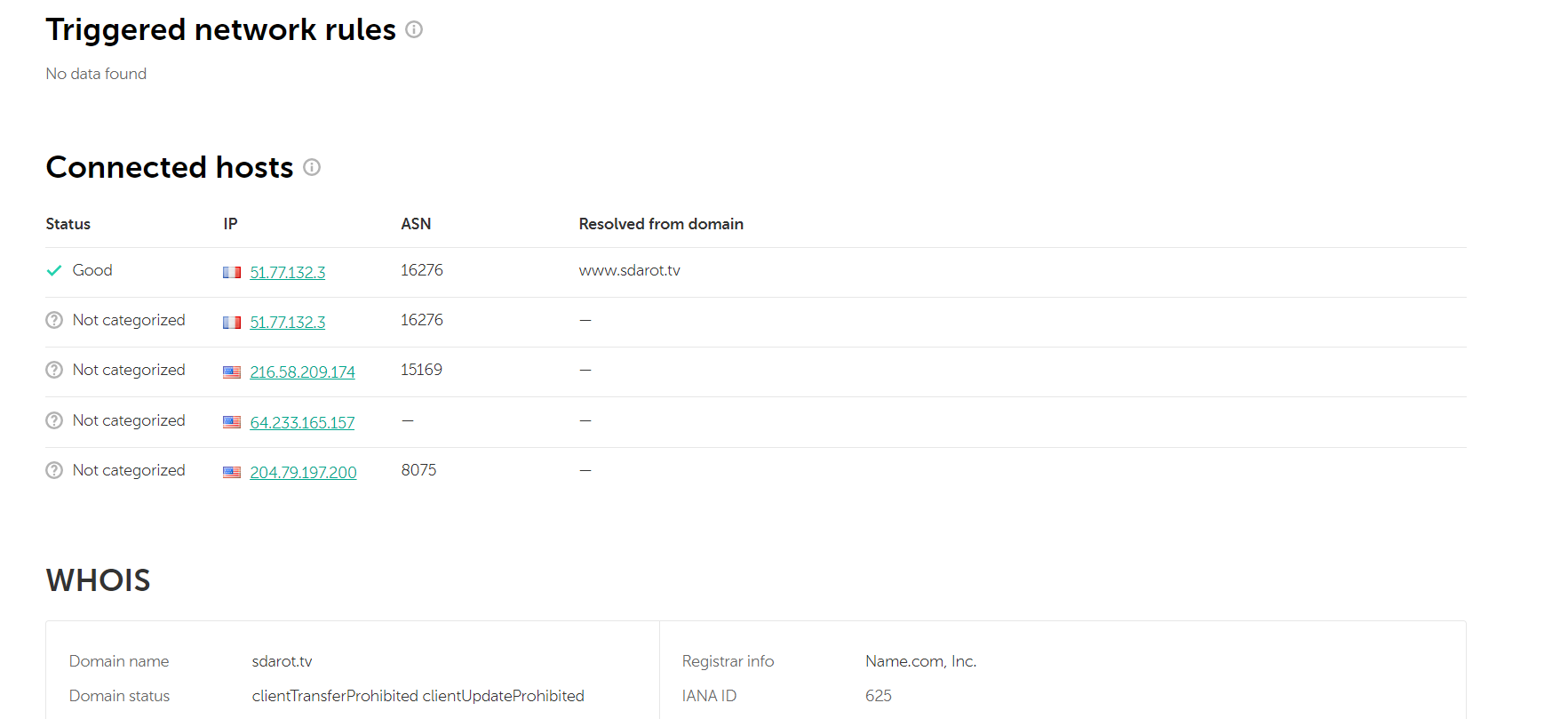Click the green checkmark Good status icon
Image resolution: width=1568 pixels, height=719 pixels.
54,270
